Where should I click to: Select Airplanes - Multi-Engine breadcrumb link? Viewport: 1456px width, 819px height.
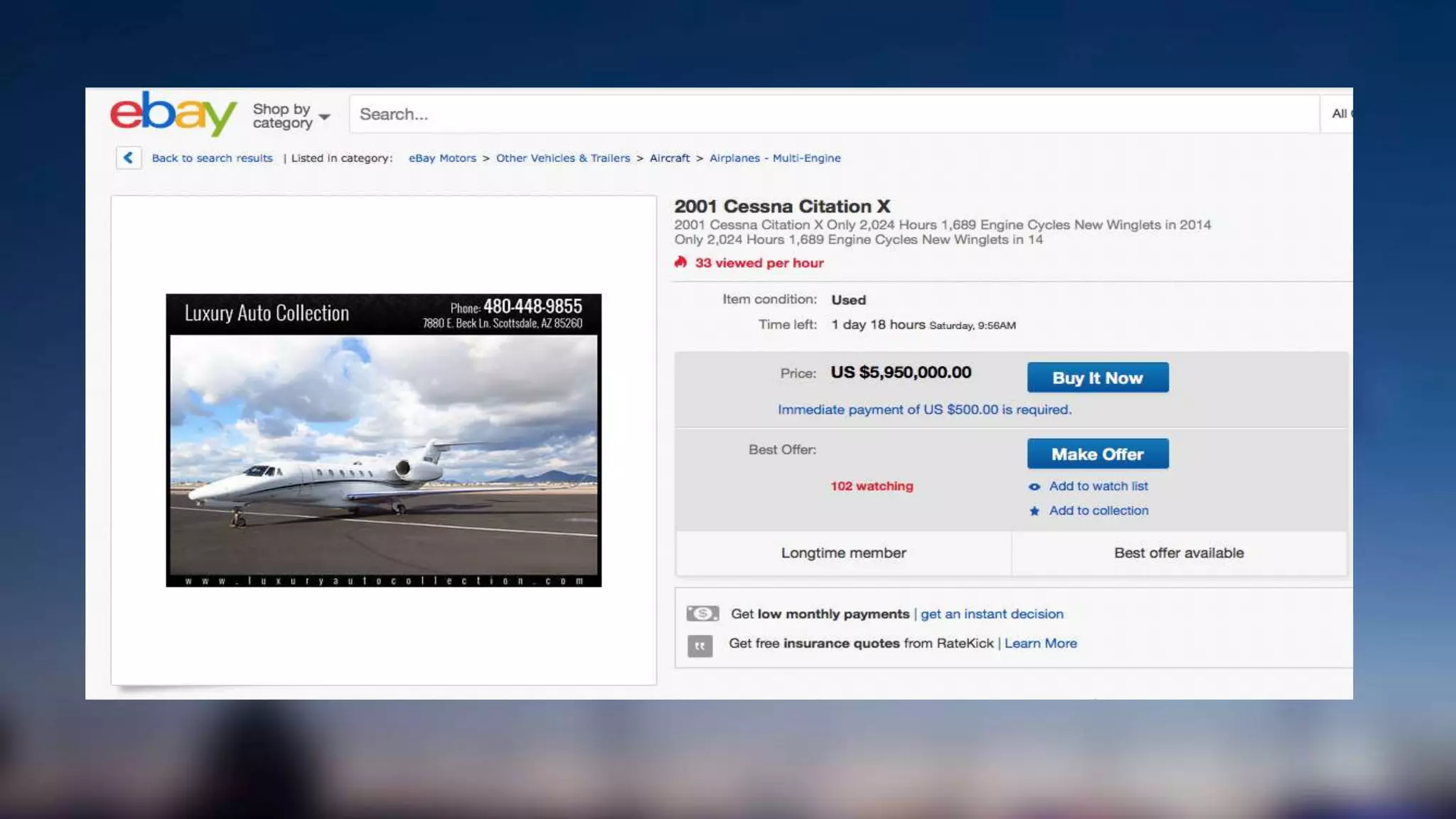[774, 158]
